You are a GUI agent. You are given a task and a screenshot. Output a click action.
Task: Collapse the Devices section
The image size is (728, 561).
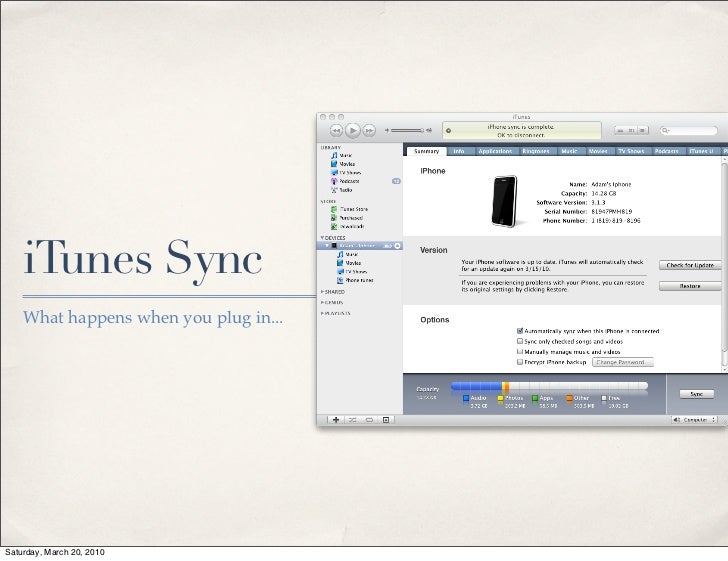[x=322, y=238]
